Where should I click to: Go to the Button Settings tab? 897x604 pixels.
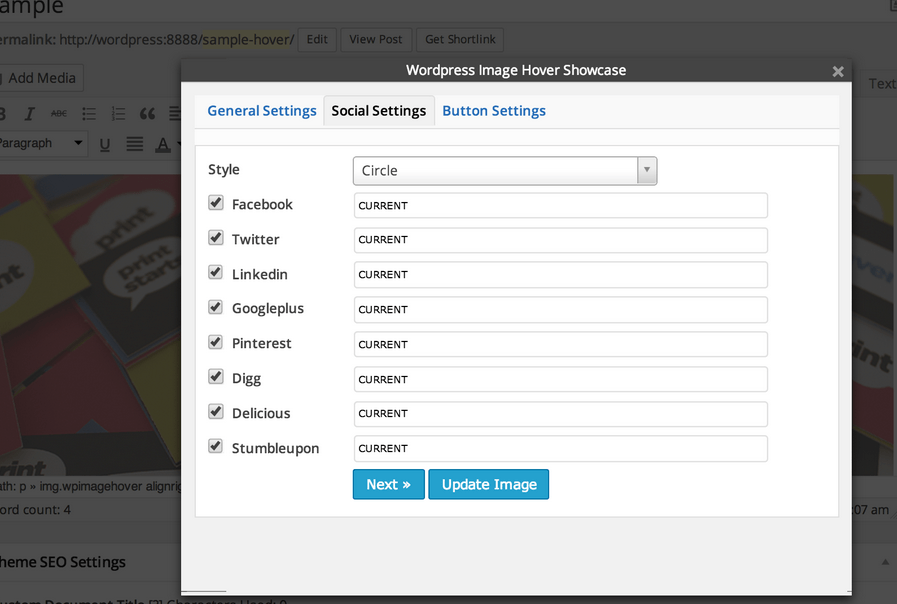click(494, 111)
